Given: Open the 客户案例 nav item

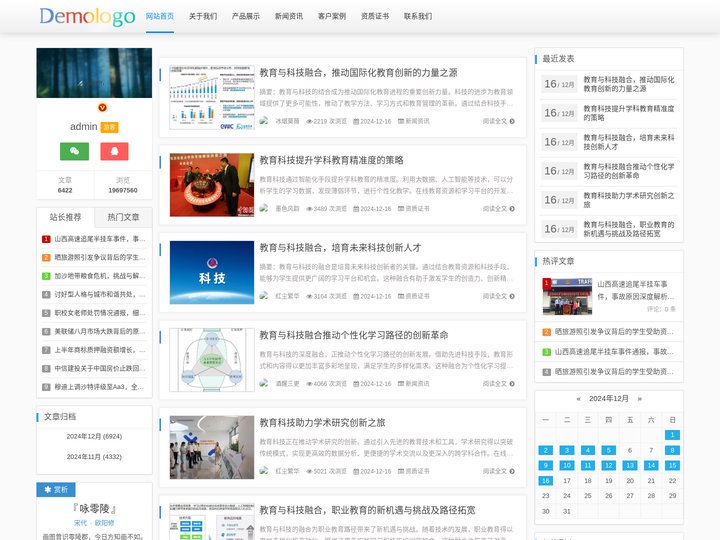Looking at the screenshot, I should [332, 16].
